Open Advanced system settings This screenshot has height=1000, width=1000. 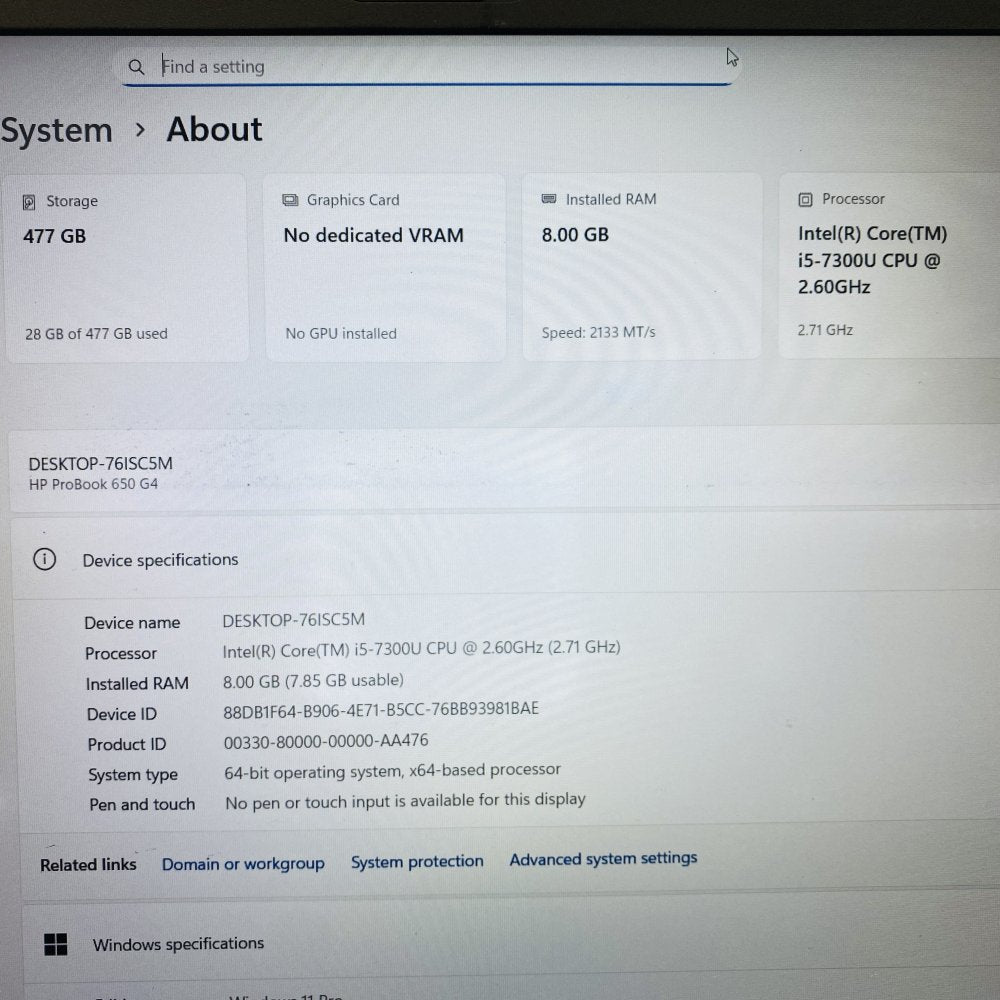[x=603, y=858]
